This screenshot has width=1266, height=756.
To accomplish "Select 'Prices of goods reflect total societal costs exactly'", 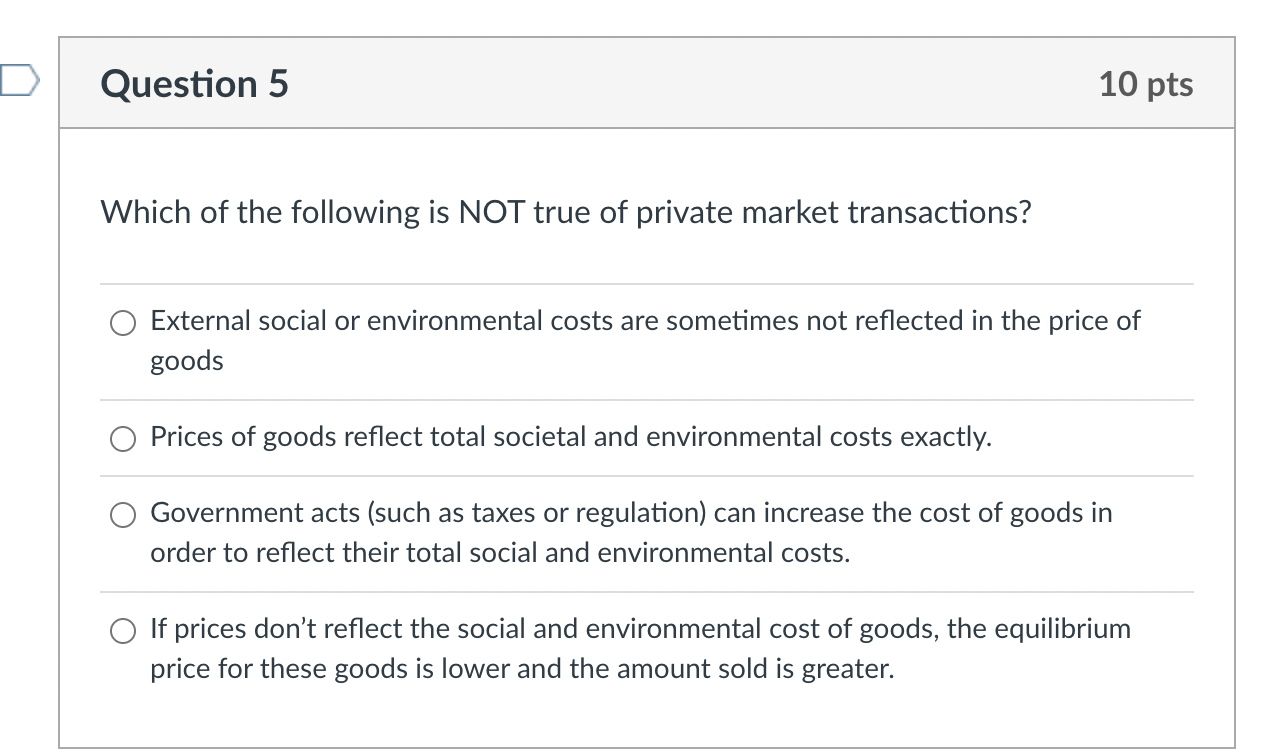I will 122,438.
